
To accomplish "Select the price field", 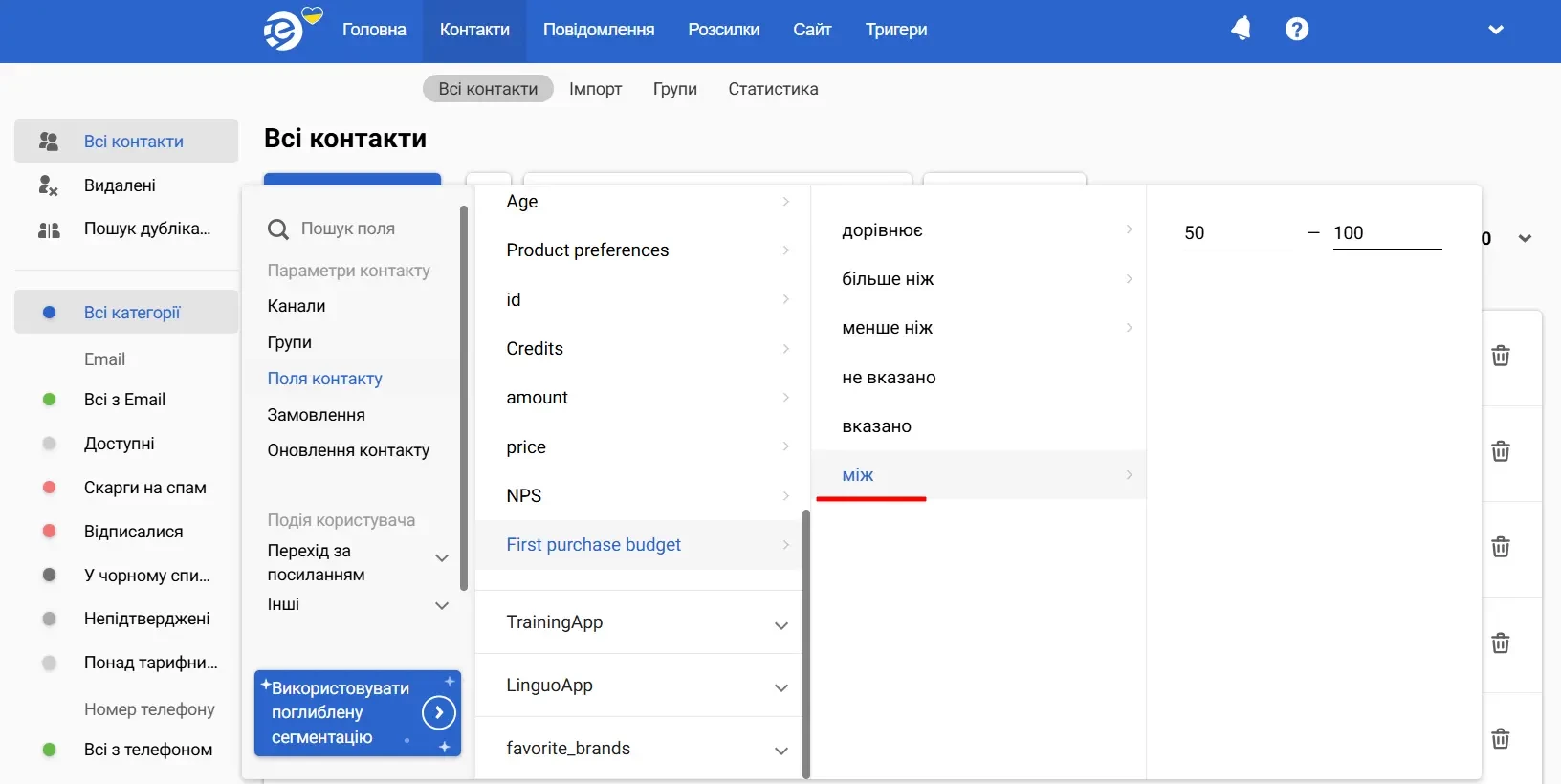I will tap(638, 447).
